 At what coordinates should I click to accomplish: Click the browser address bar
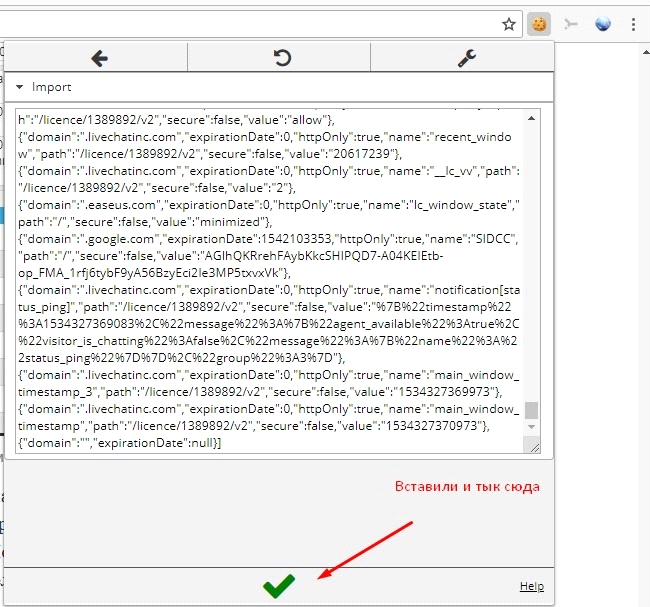[x=250, y=23]
